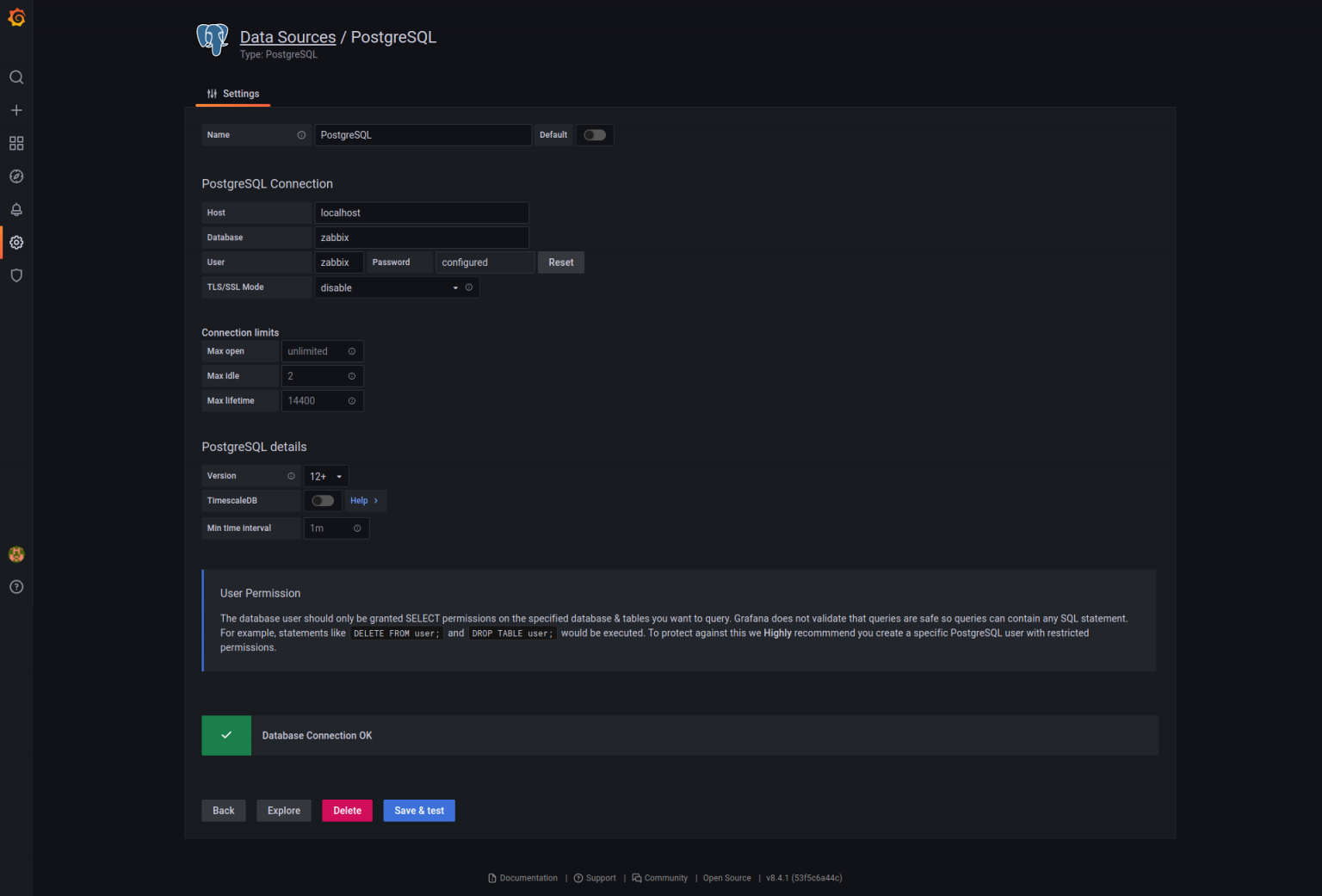Viewport: 1322px width, 896px height.
Task: Focus the Max idle input
Action: 323,376
